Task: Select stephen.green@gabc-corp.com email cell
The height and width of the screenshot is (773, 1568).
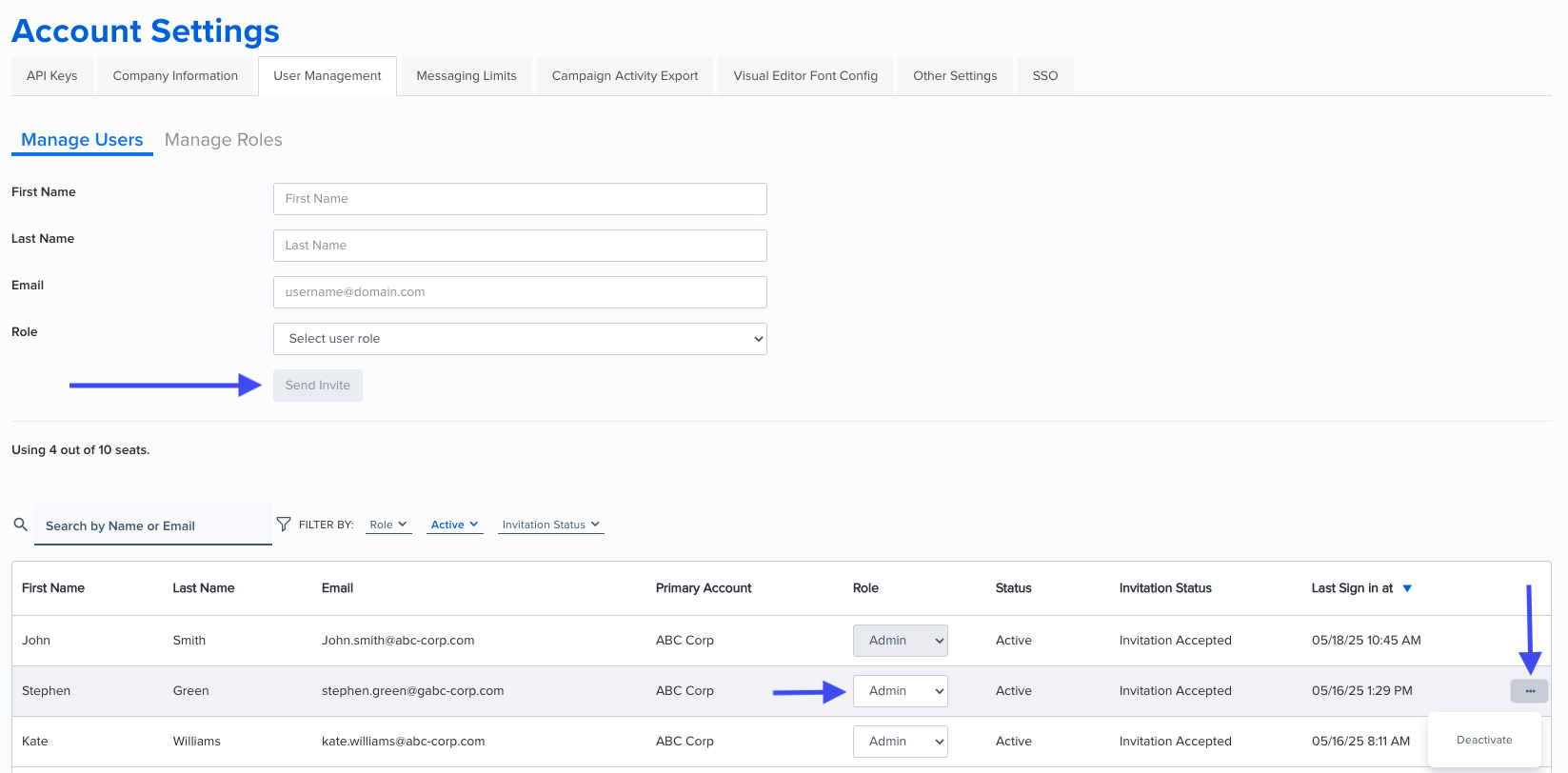Action: (x=413, y=691)
